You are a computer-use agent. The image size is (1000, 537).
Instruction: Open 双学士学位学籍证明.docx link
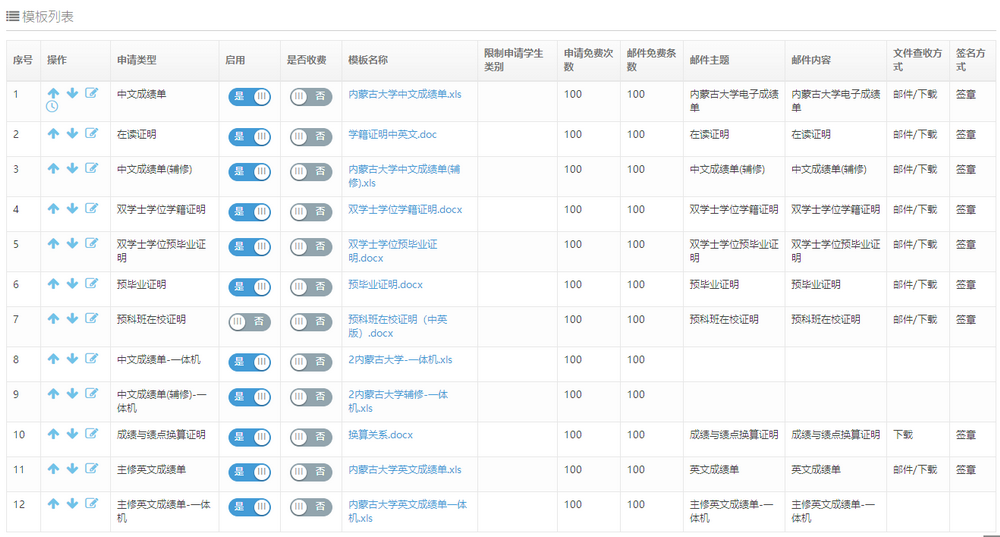(405, 210)
